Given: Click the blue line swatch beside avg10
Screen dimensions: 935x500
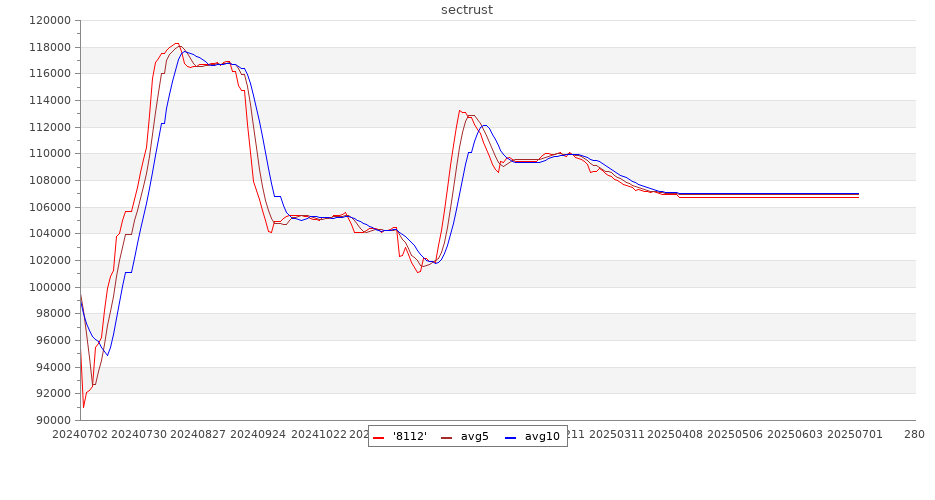Looking at the screenshot, I should click(510, 437).
